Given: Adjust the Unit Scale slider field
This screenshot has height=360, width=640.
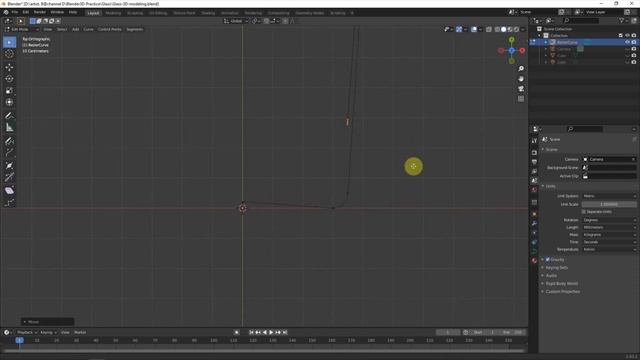Looking at the screenshot, I should tap(609, 204).
